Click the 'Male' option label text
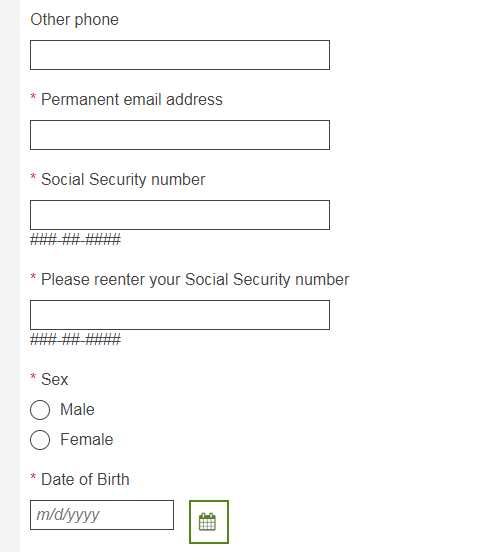 pos(77,409)
